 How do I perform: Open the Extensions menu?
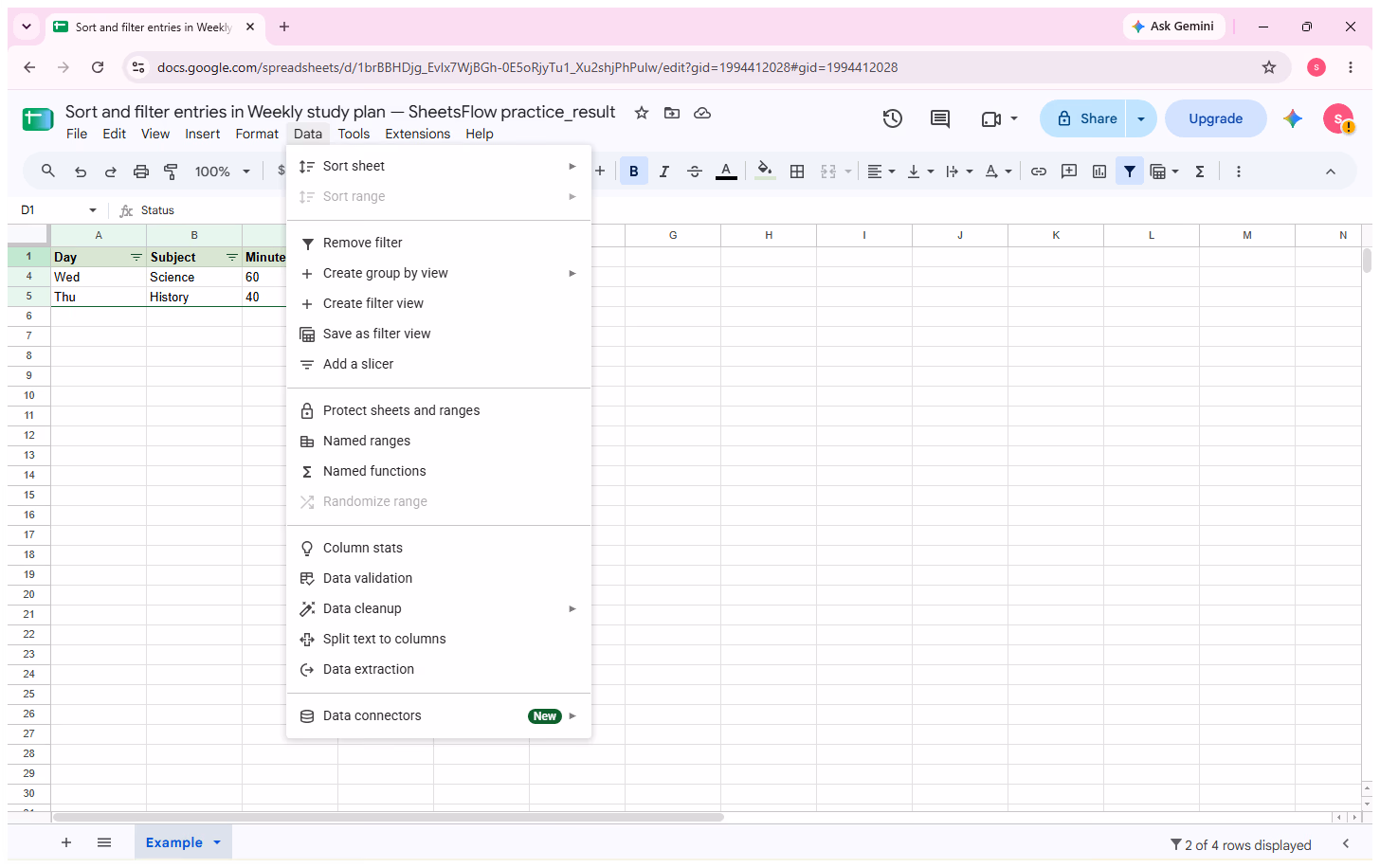pos(418,134)
